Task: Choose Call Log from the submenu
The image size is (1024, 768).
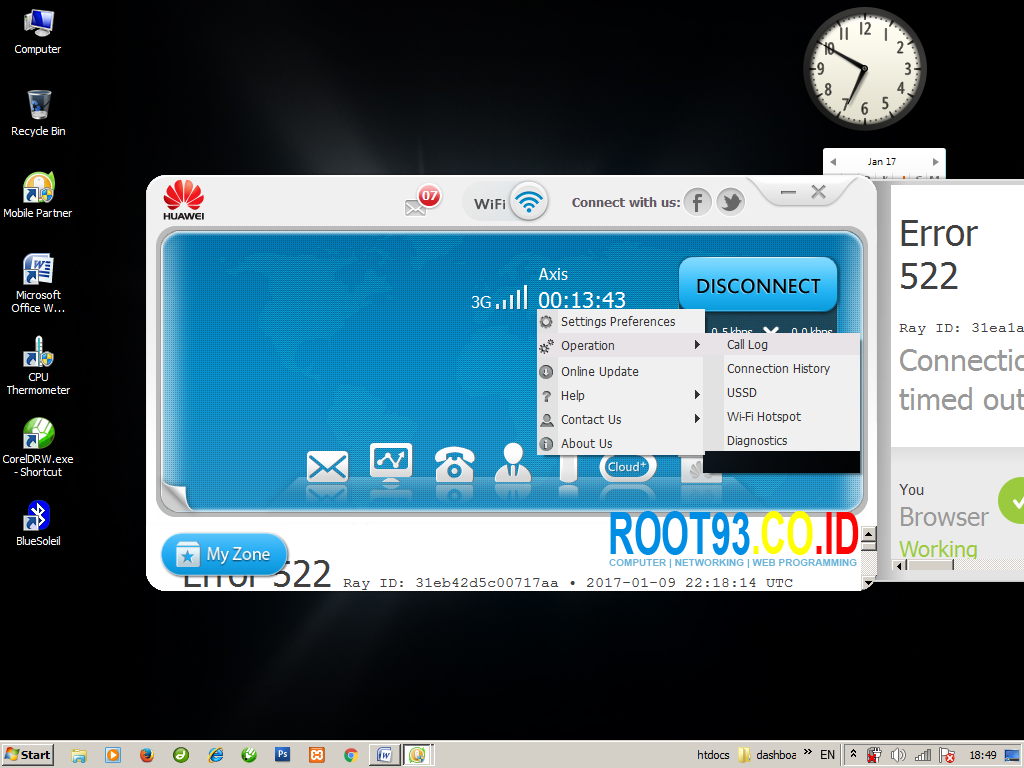Action: [782, 345]
